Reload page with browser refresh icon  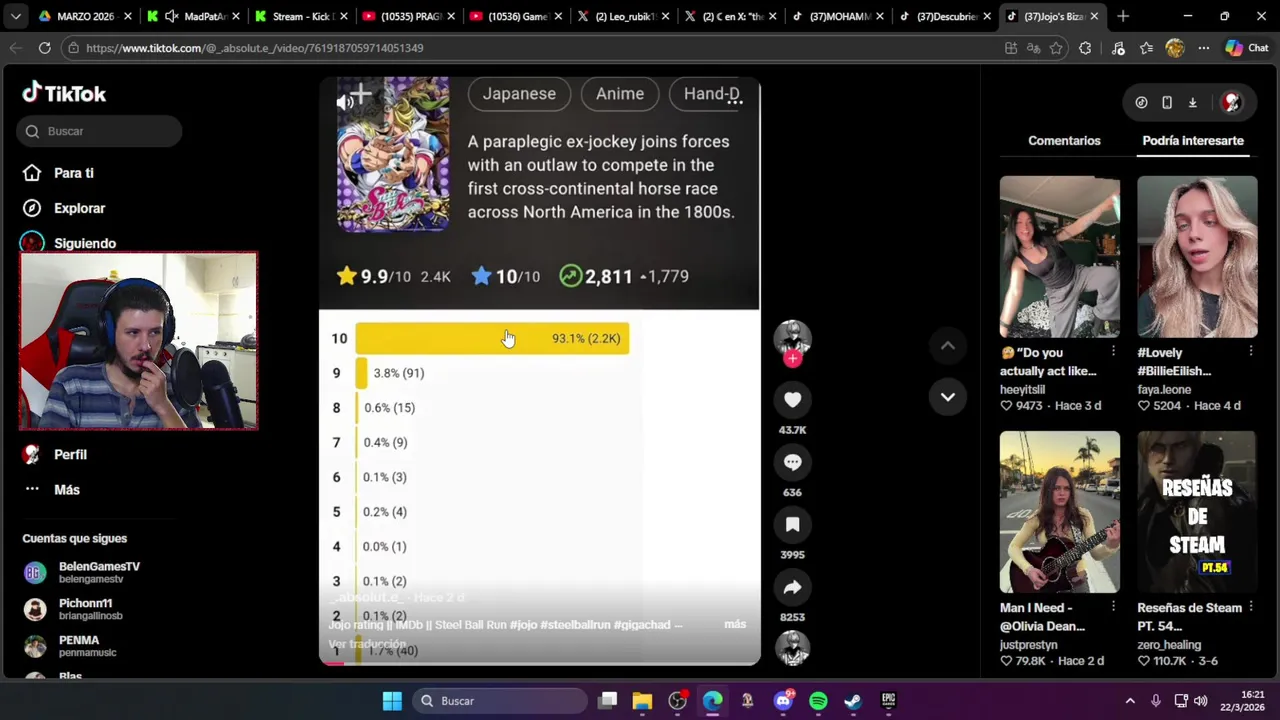(x=44, y=48)
